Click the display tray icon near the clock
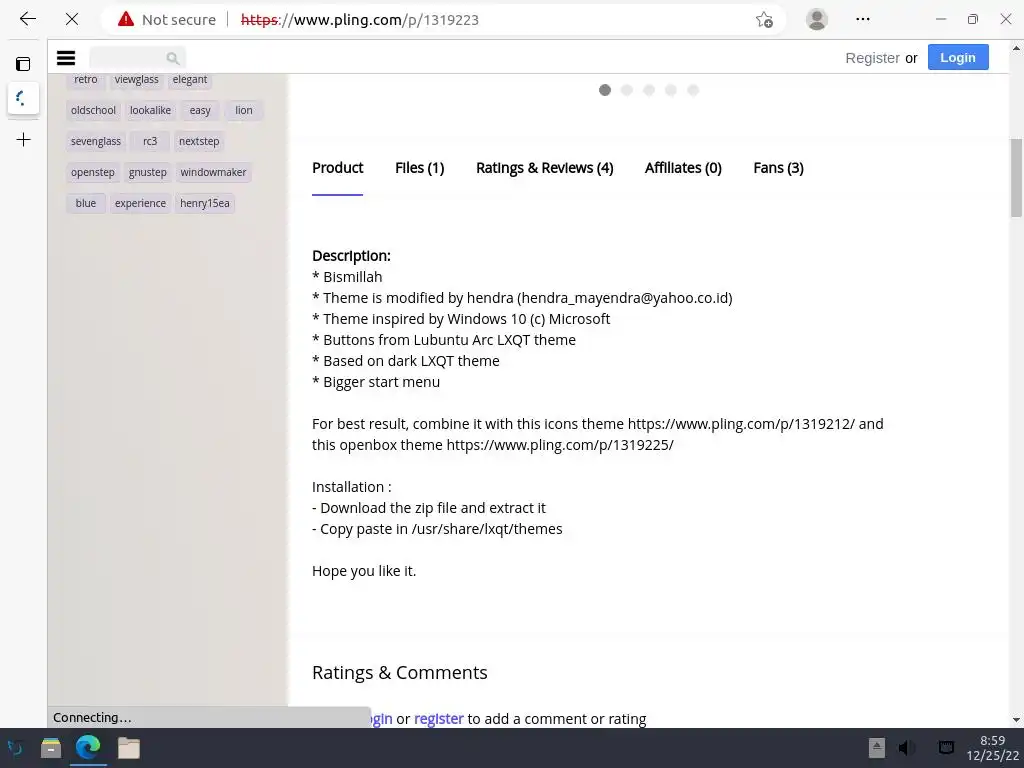Image resolution: width=1024 pixels, height=768 pixels. pos(946,748)
